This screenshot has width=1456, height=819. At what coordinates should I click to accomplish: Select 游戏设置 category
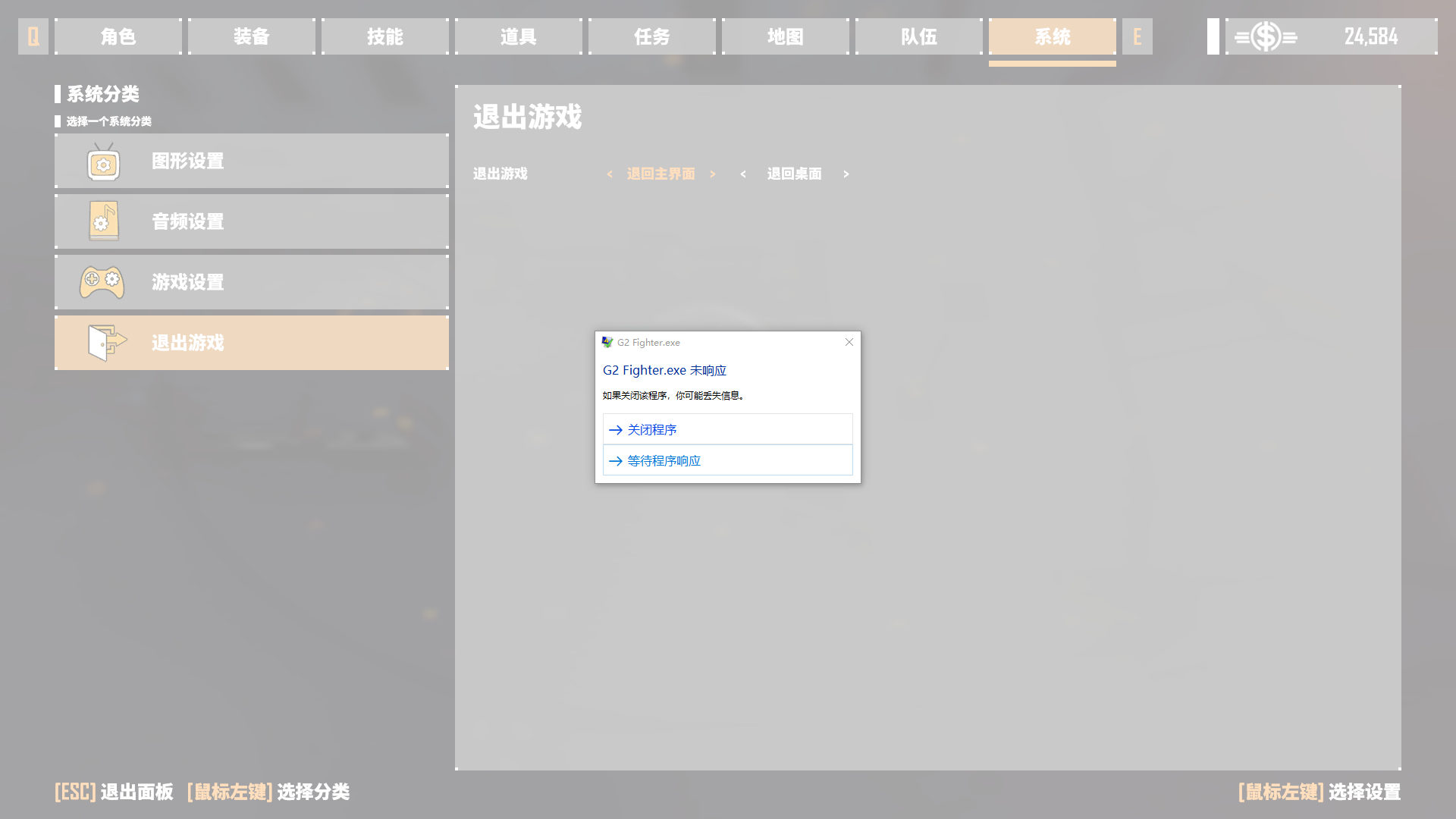click(x=252, y=282)
